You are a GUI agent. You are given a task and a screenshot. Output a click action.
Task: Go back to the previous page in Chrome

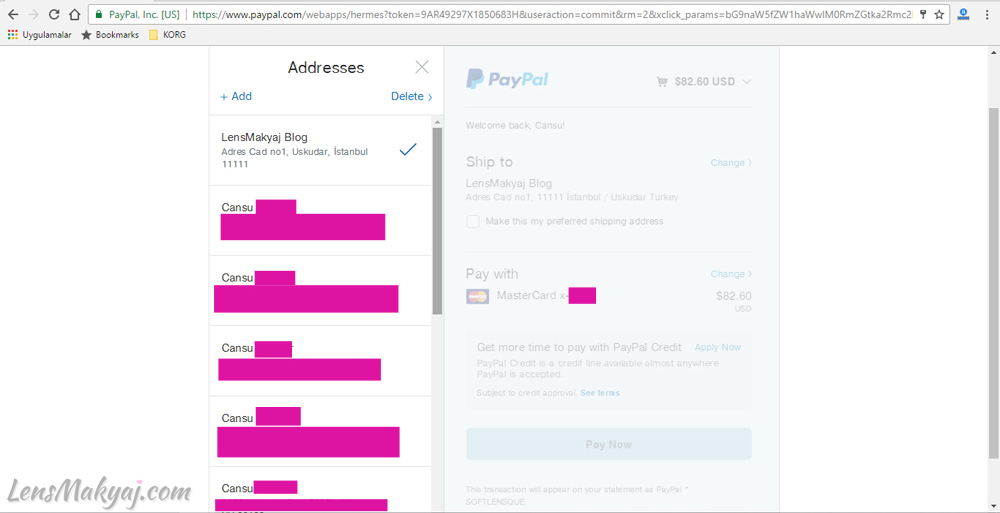(x=13, y=14)
